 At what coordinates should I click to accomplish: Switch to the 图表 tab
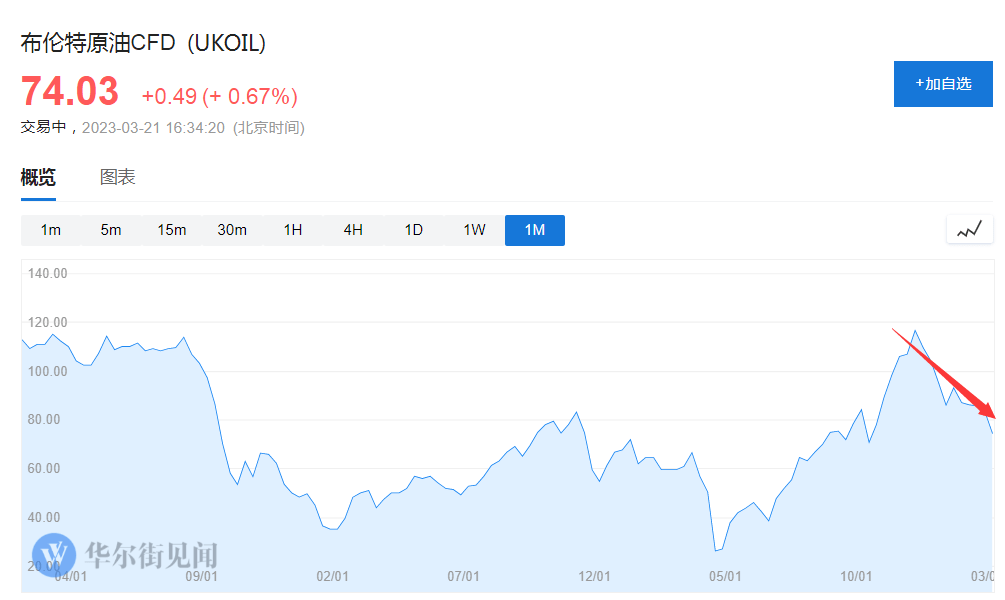118,178
